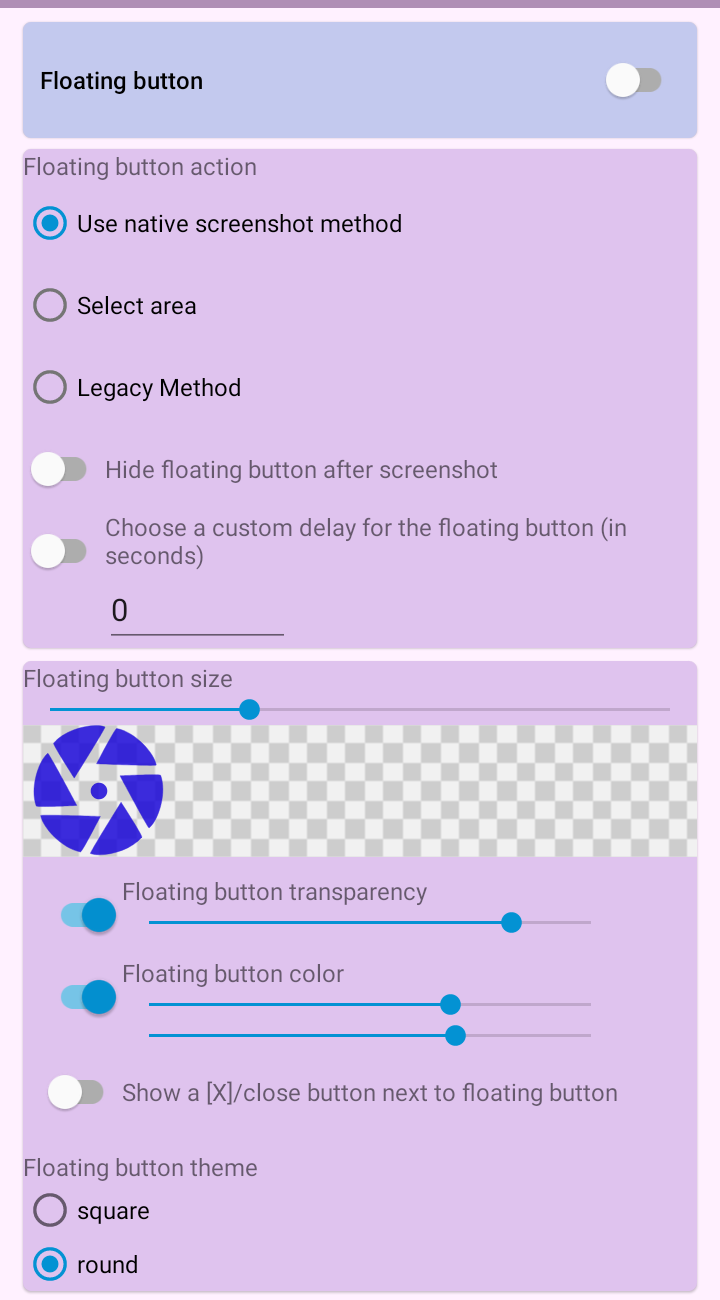Viewport: 720px width, 1300px height.
Task: Choose the Select area radio option
Action: coord(50,306)
